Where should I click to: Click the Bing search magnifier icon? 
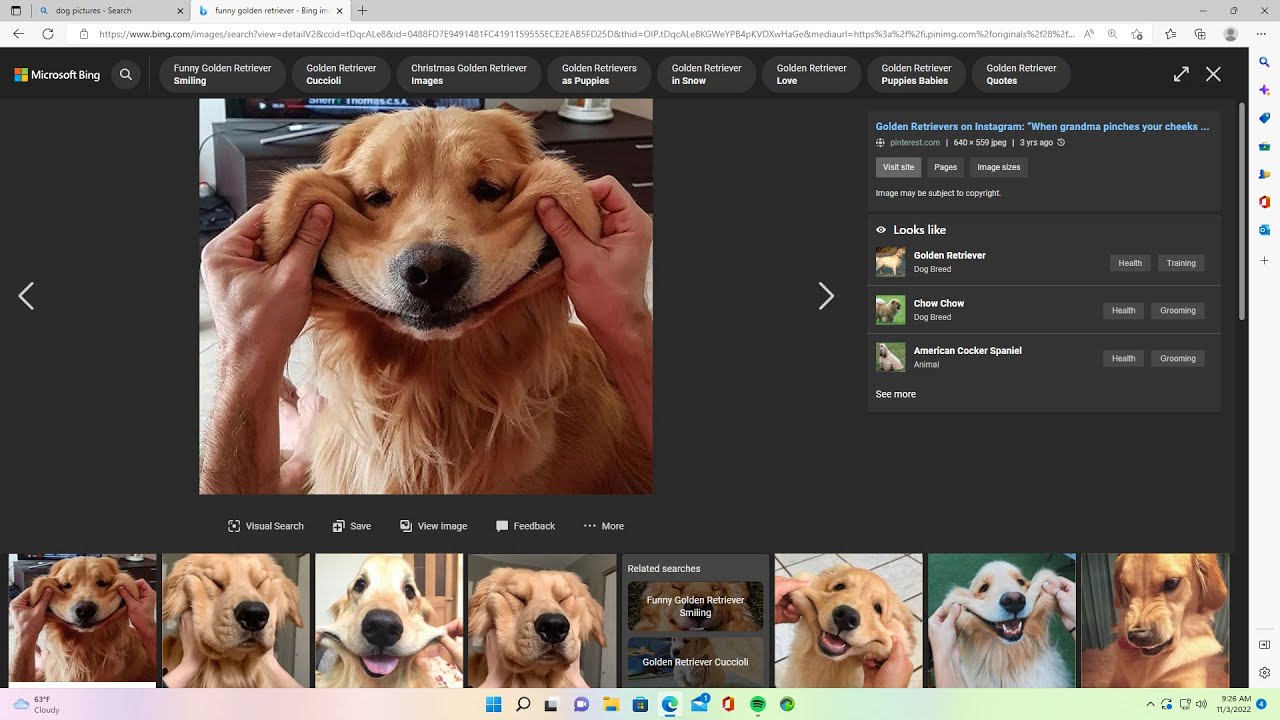[x=126, y=74]
